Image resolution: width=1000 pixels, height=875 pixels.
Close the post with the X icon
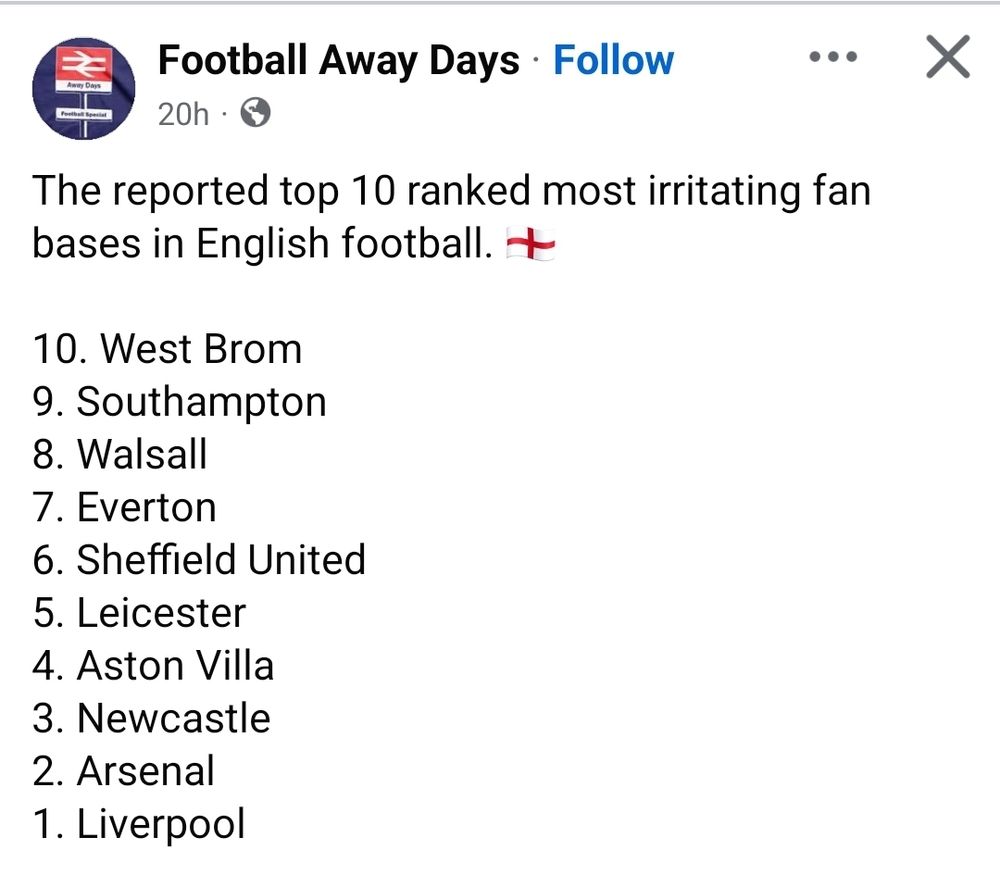(x=947, y=57)
